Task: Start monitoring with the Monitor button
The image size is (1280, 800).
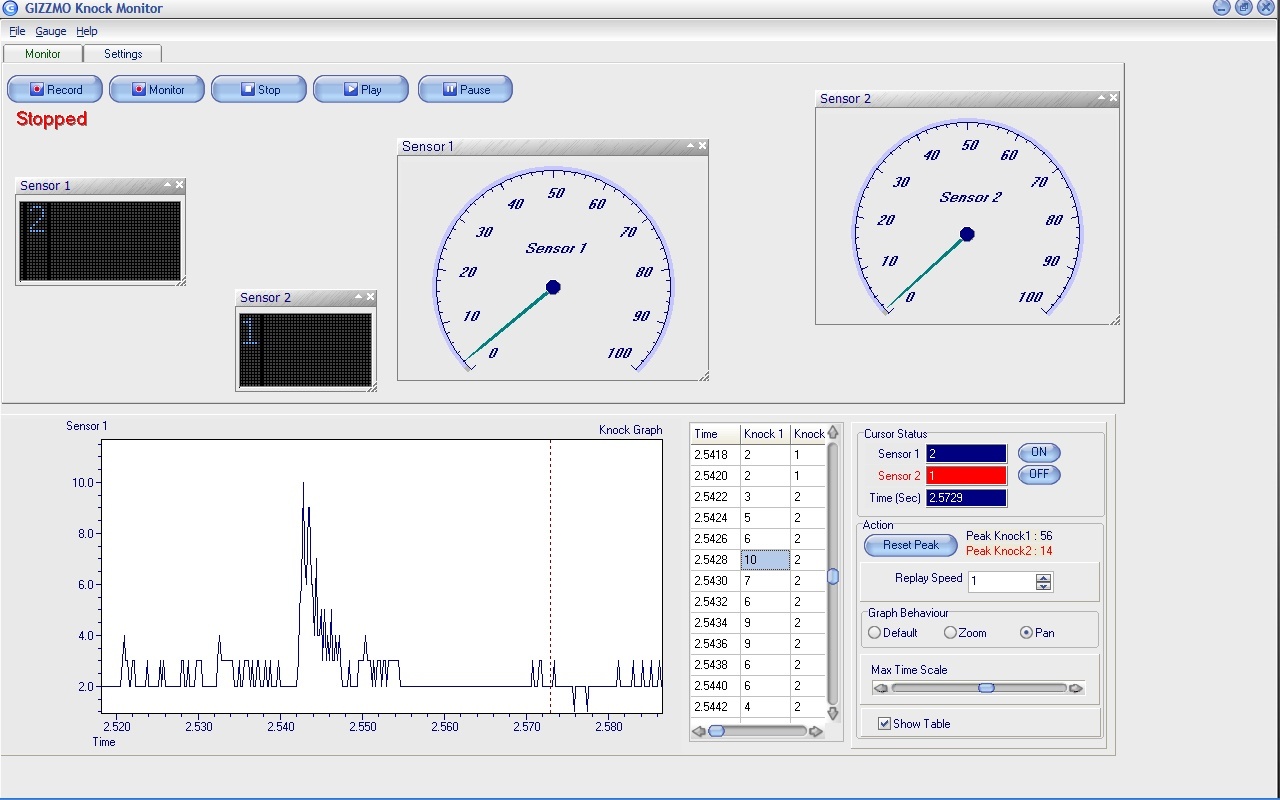Action: 157,89
